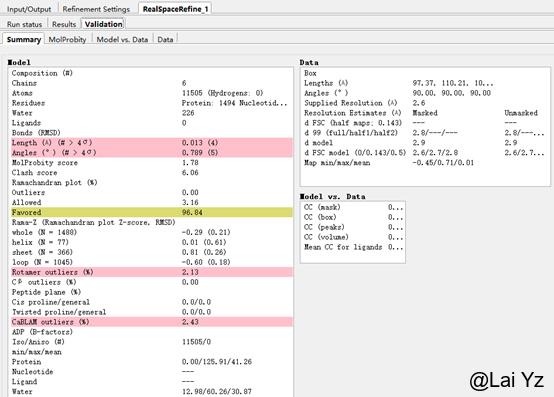This screenshot has width=554, height=397.
Task: Click the d model masked value 2.9
Action: pos(419,143)
